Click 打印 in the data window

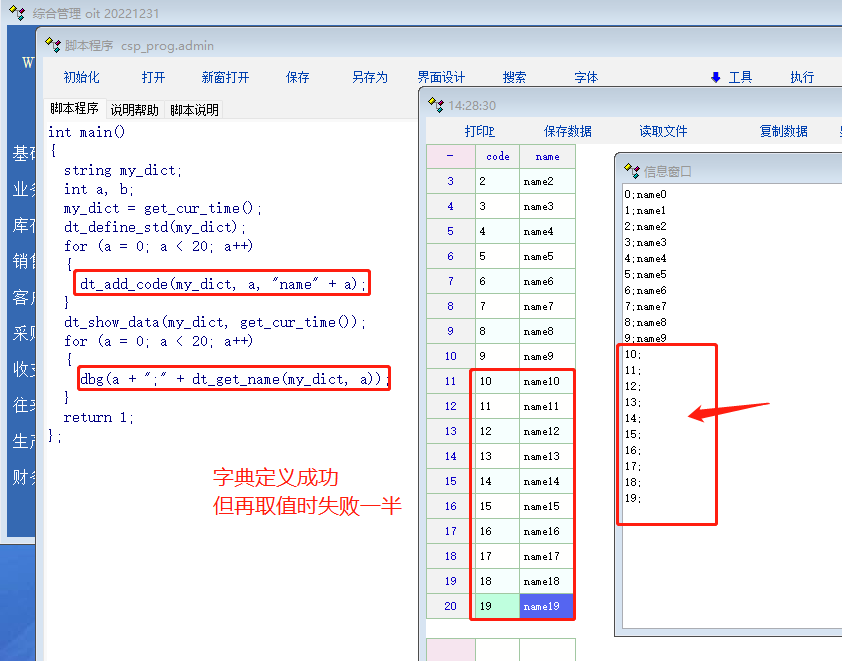(x=479, y=131)
